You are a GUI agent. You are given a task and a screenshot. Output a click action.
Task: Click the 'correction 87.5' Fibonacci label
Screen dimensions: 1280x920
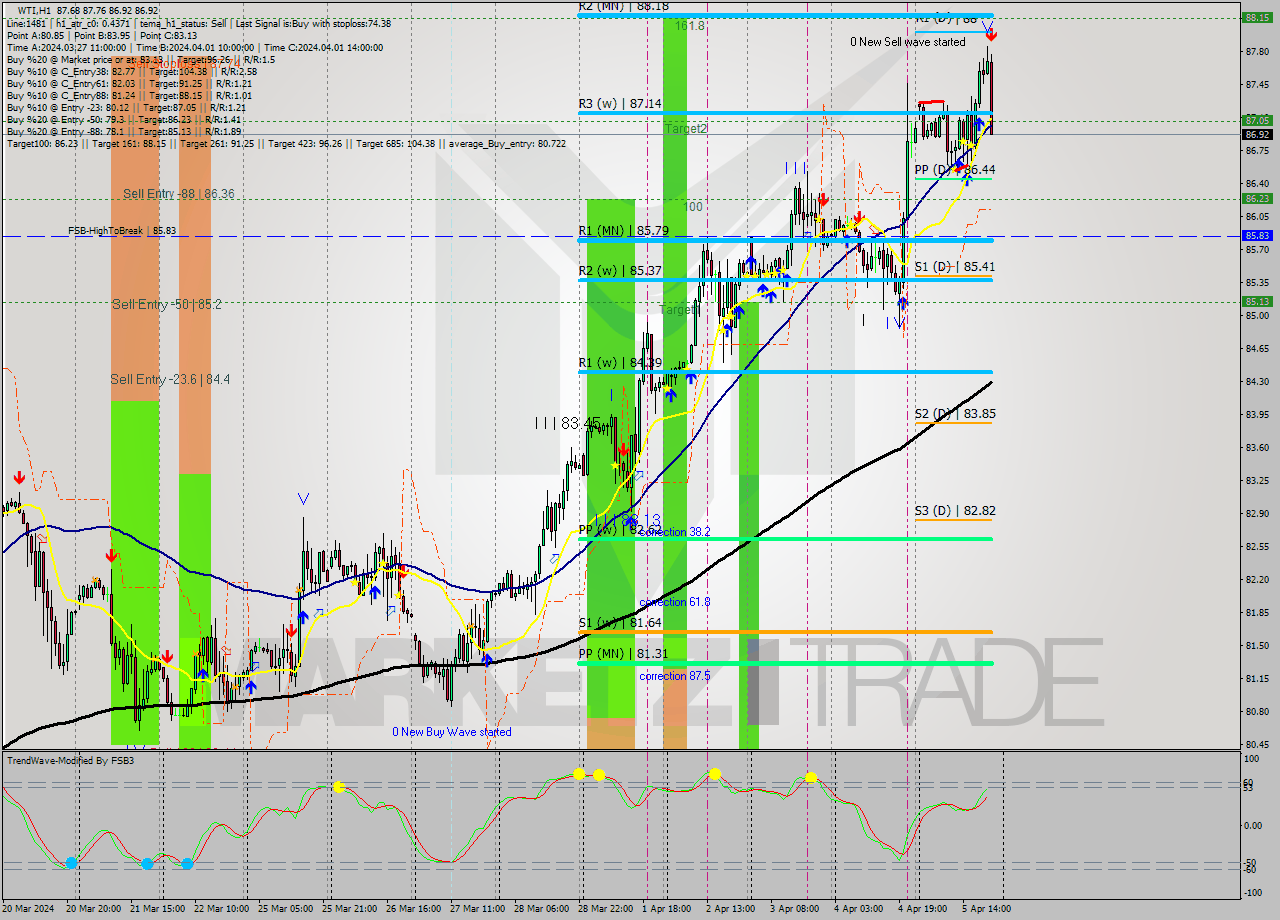tap(675, 676)
